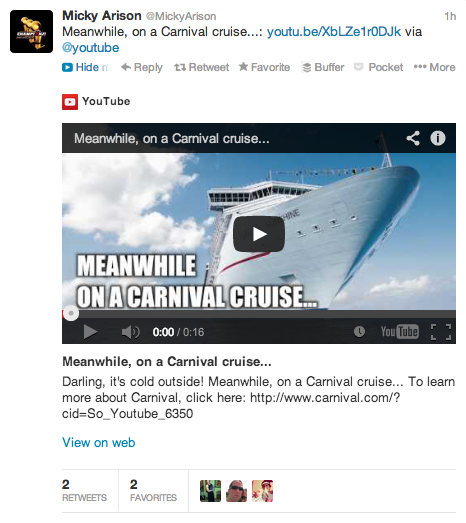The width and height of the screenshot is (466, 523).
Task: Open video on YouTube via logo
Action: 400,332
